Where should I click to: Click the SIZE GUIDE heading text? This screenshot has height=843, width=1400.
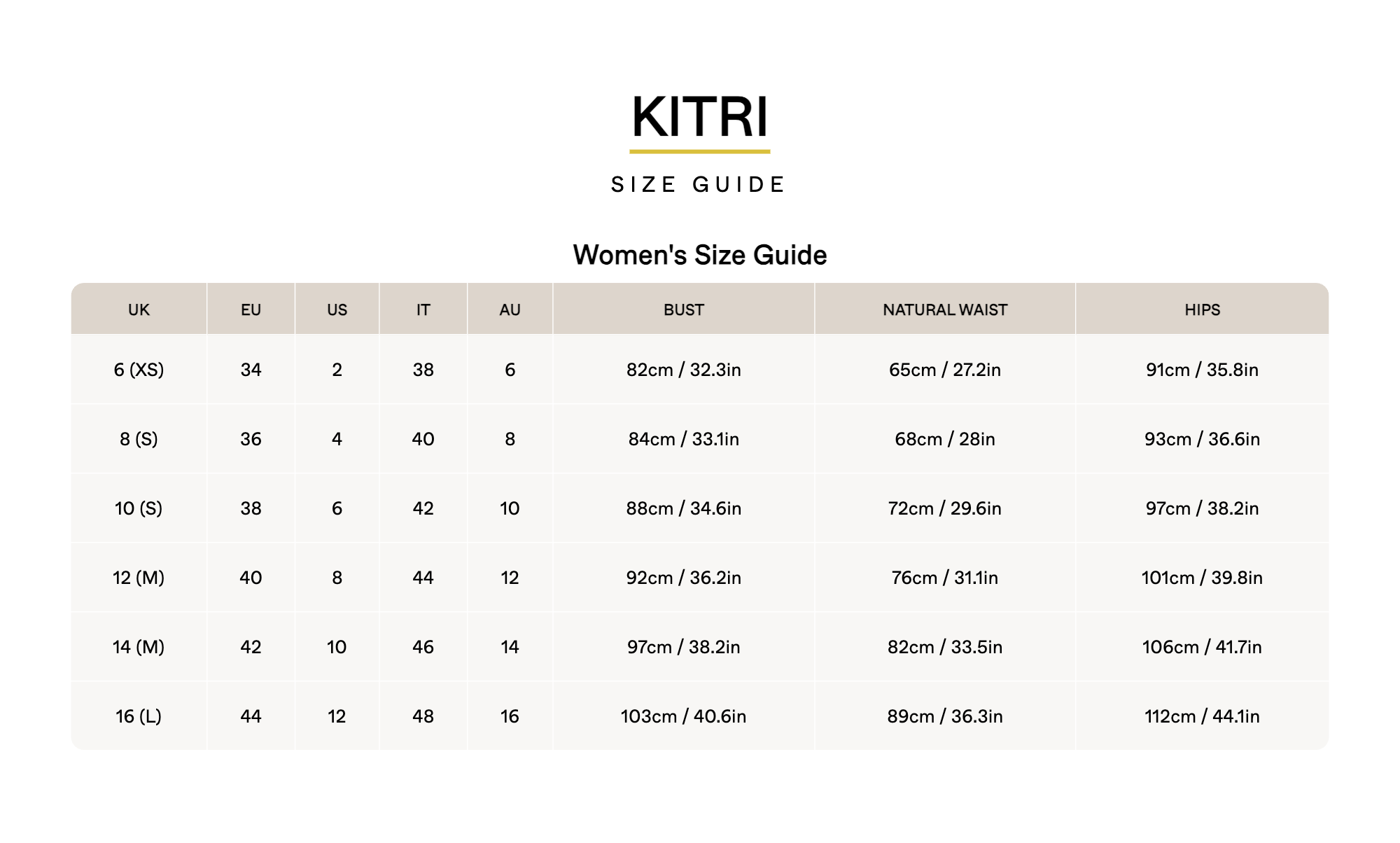coord(699,185)
